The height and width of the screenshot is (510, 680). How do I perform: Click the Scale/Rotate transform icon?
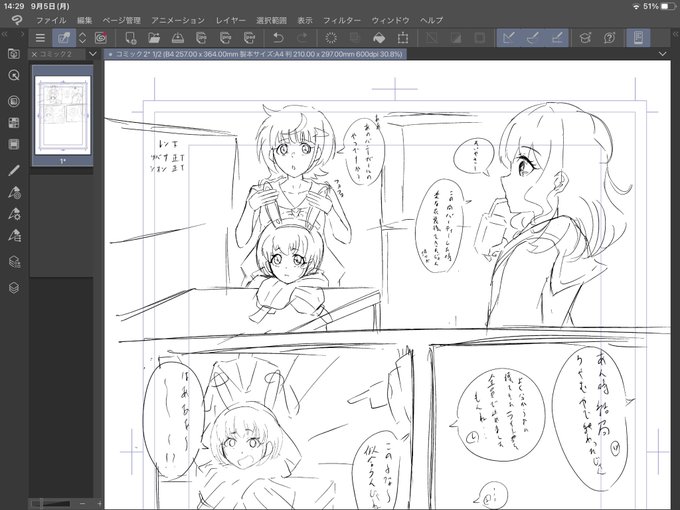[x=403, y=38]
